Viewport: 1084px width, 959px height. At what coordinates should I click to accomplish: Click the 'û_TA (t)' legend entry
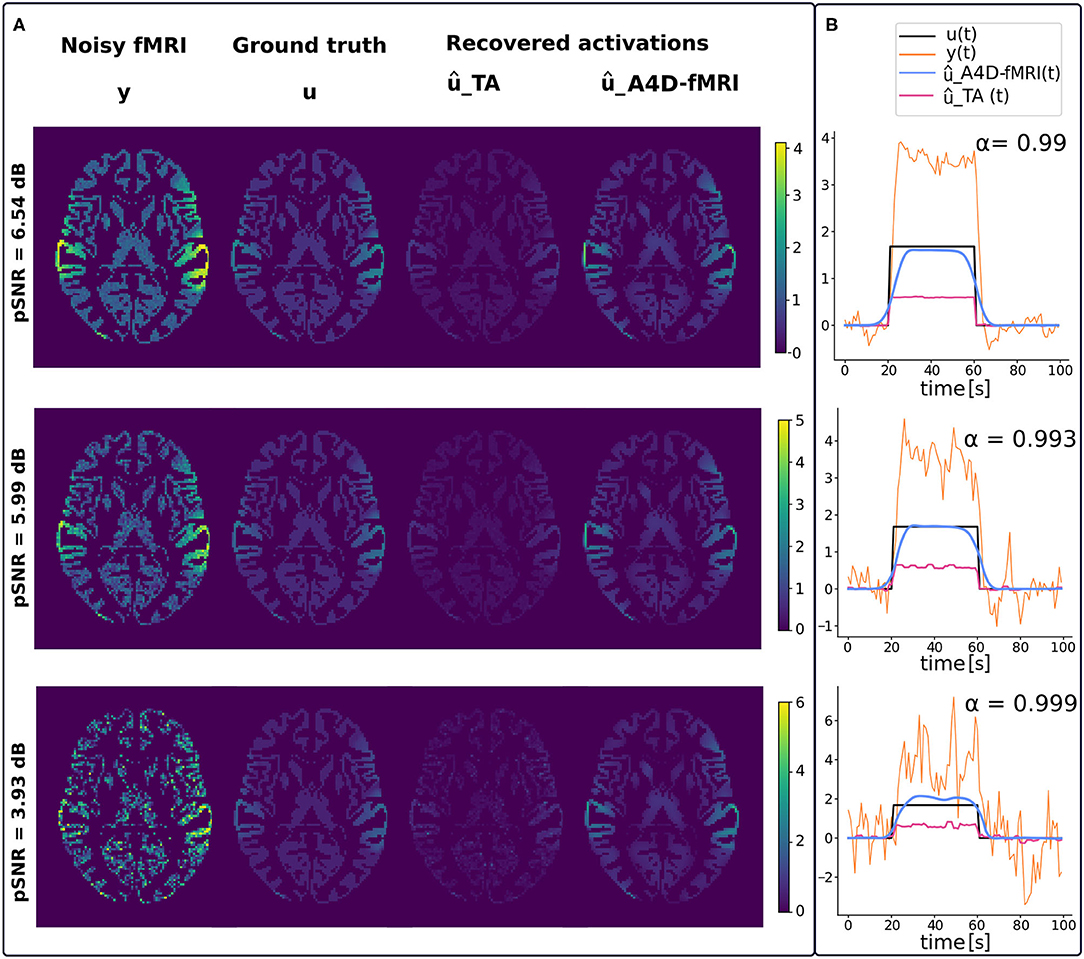(953, 95)
